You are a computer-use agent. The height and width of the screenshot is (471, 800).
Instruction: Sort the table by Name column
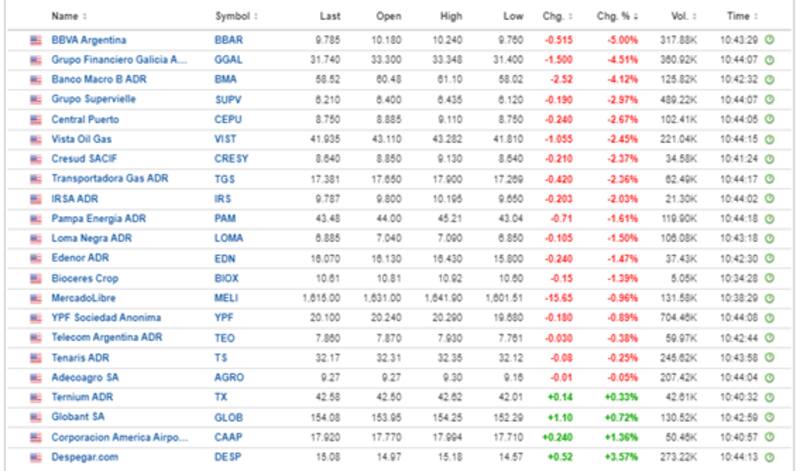tap(68, 16)
